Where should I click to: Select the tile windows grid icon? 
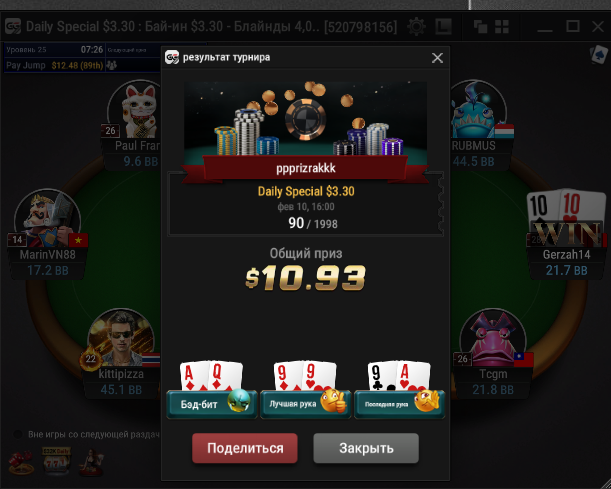pyautogui.click(x=502, y=27)
